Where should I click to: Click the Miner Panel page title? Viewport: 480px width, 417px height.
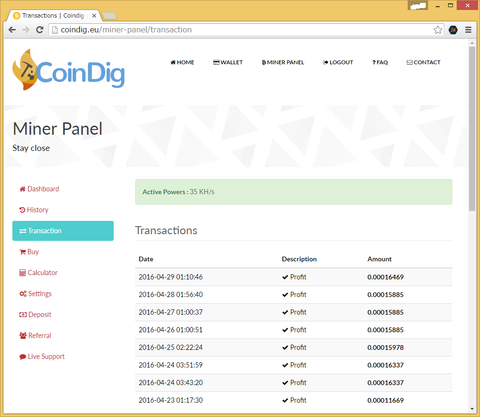[x=57, y=129]
